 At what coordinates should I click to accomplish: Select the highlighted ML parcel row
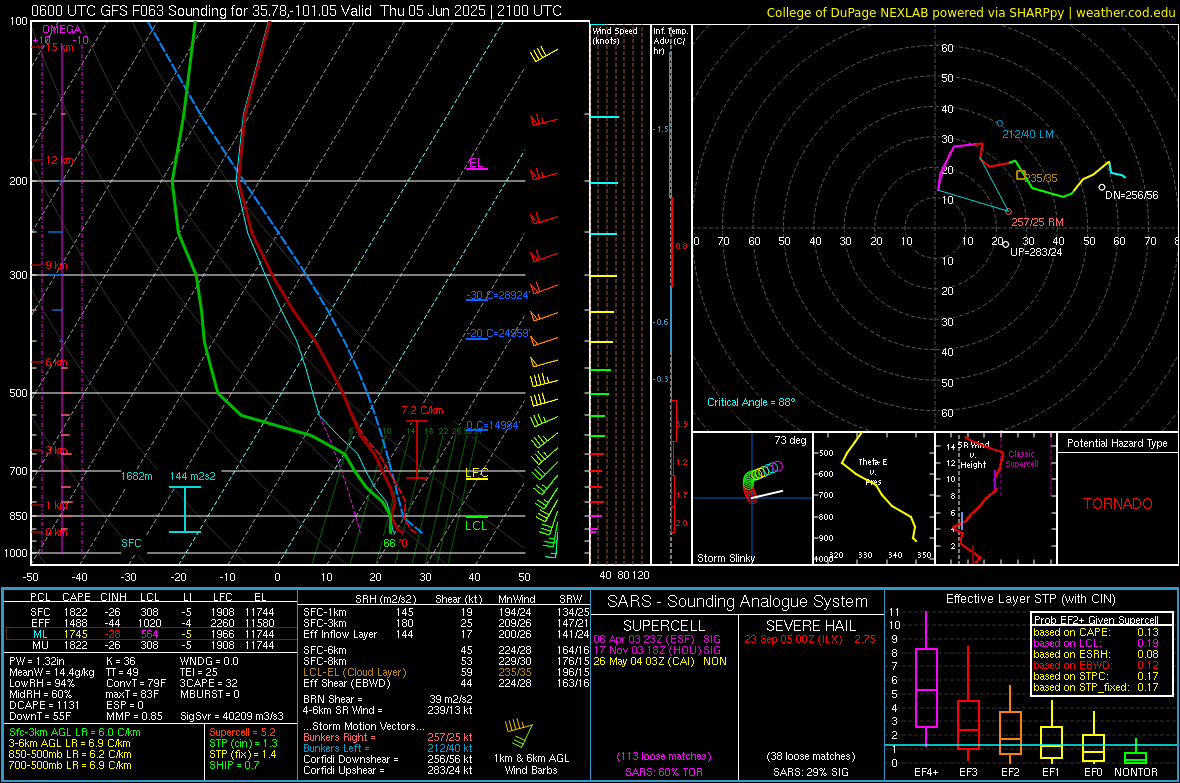pos(151,634)
